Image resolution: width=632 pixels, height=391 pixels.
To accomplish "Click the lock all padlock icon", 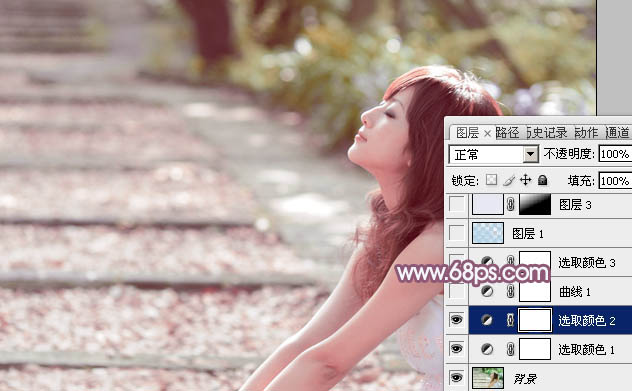I will pyautogui.click(x=543, y=180).
